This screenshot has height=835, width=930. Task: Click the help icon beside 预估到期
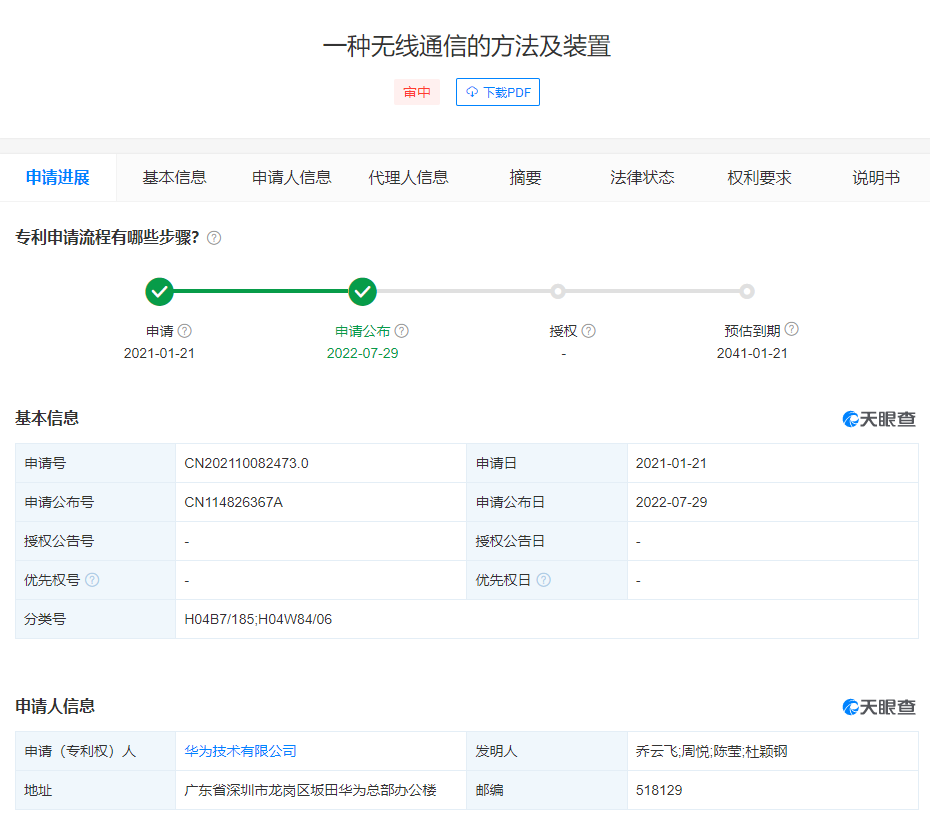pyautogui.click(x=791, y=329)
